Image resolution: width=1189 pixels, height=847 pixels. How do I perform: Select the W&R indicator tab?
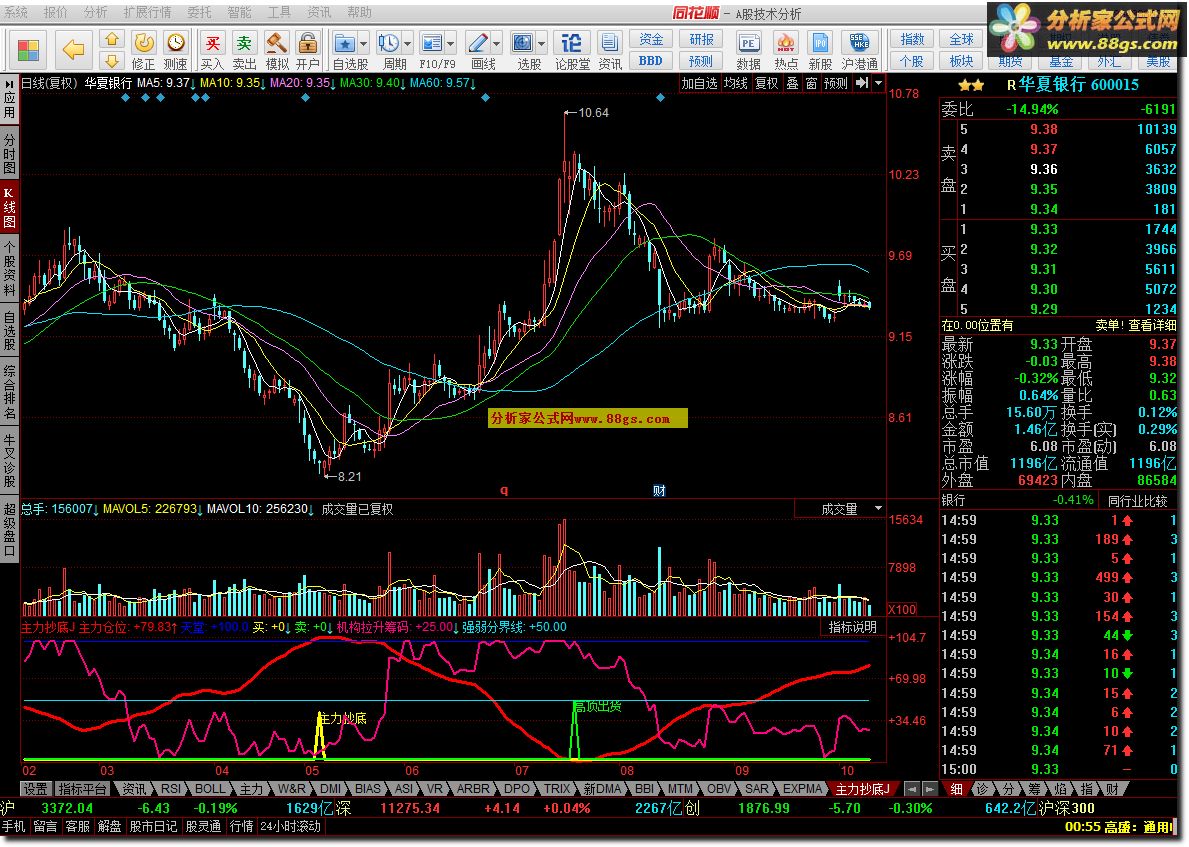(291, 789)
